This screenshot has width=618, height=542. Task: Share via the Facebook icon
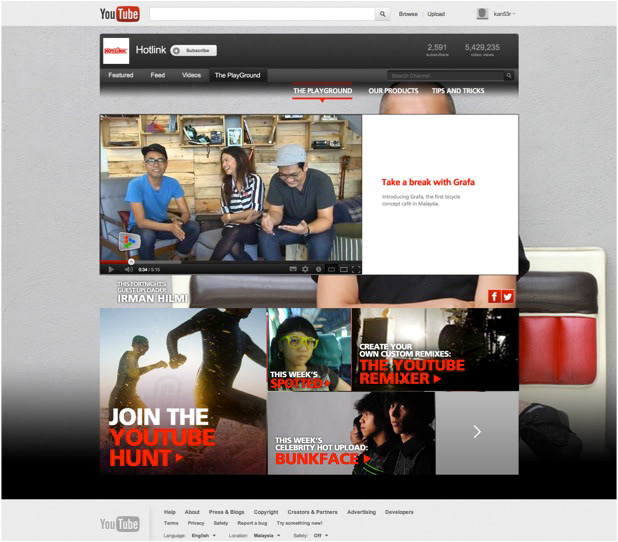click(494, 296)
